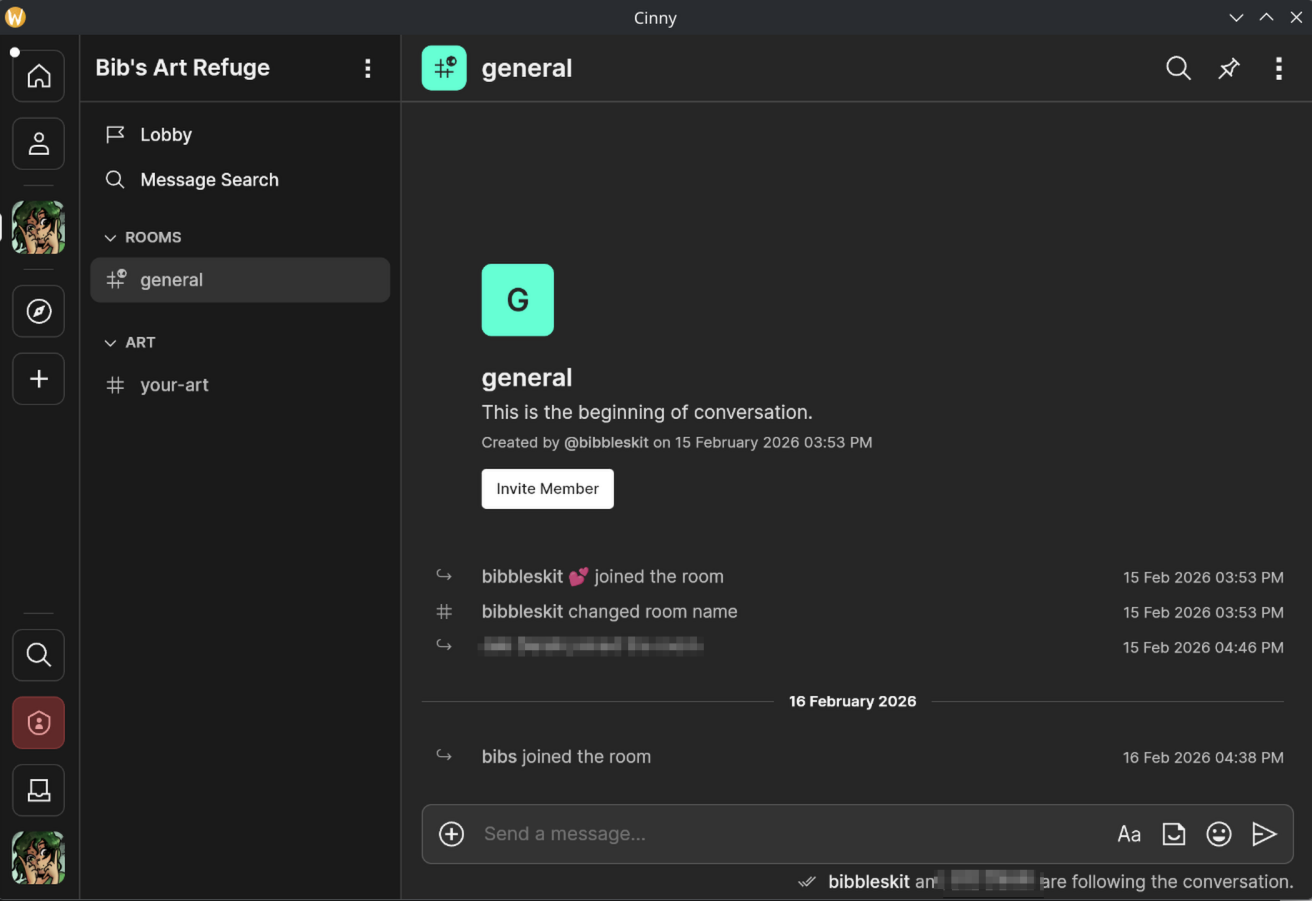Open sticker picker icon
This screenshot has width=1312, height=901.
pos(1173,834)
